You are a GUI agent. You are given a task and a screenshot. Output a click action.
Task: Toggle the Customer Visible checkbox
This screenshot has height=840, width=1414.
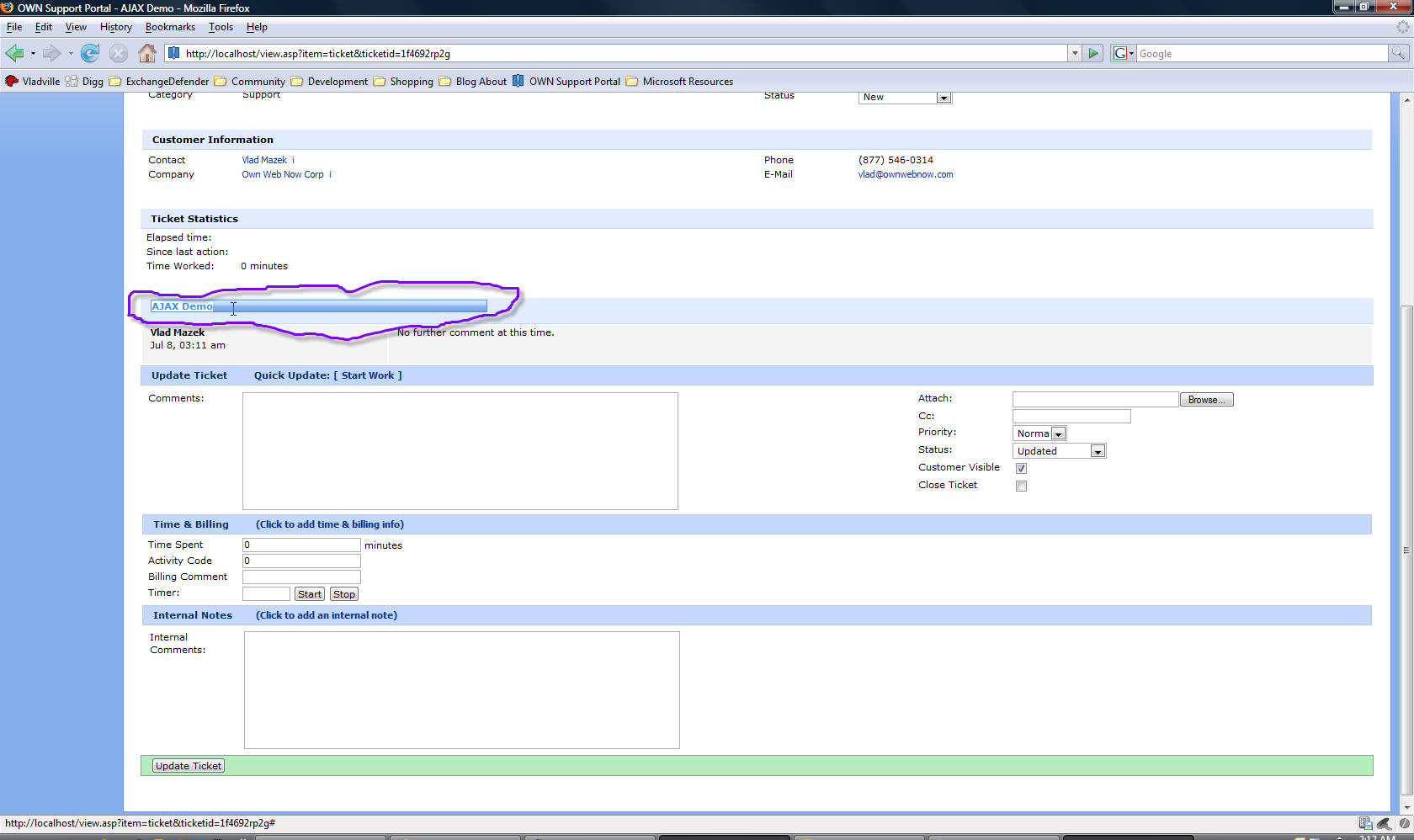tap(1021, 468)
